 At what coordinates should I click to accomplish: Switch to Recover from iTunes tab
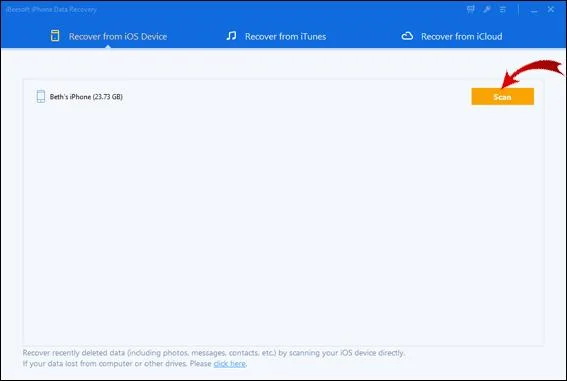(276, 36)
